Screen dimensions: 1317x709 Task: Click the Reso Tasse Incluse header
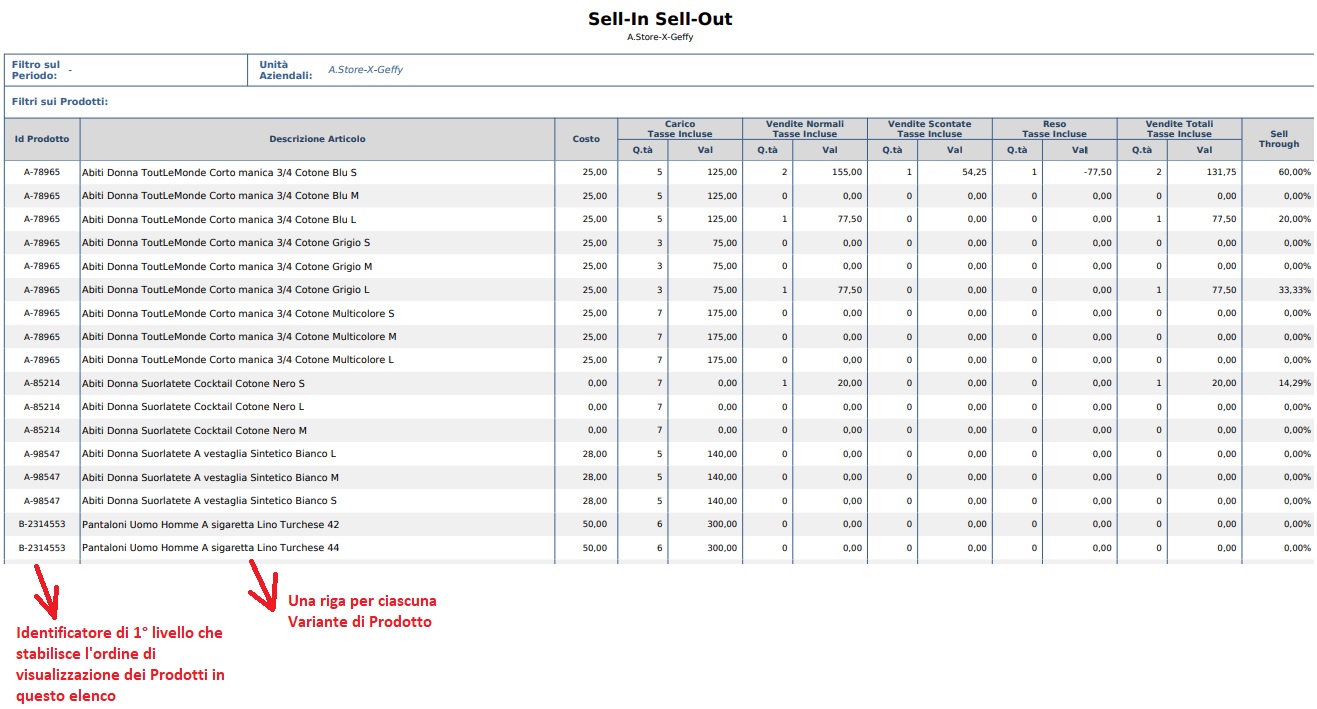coord(1054,129)
